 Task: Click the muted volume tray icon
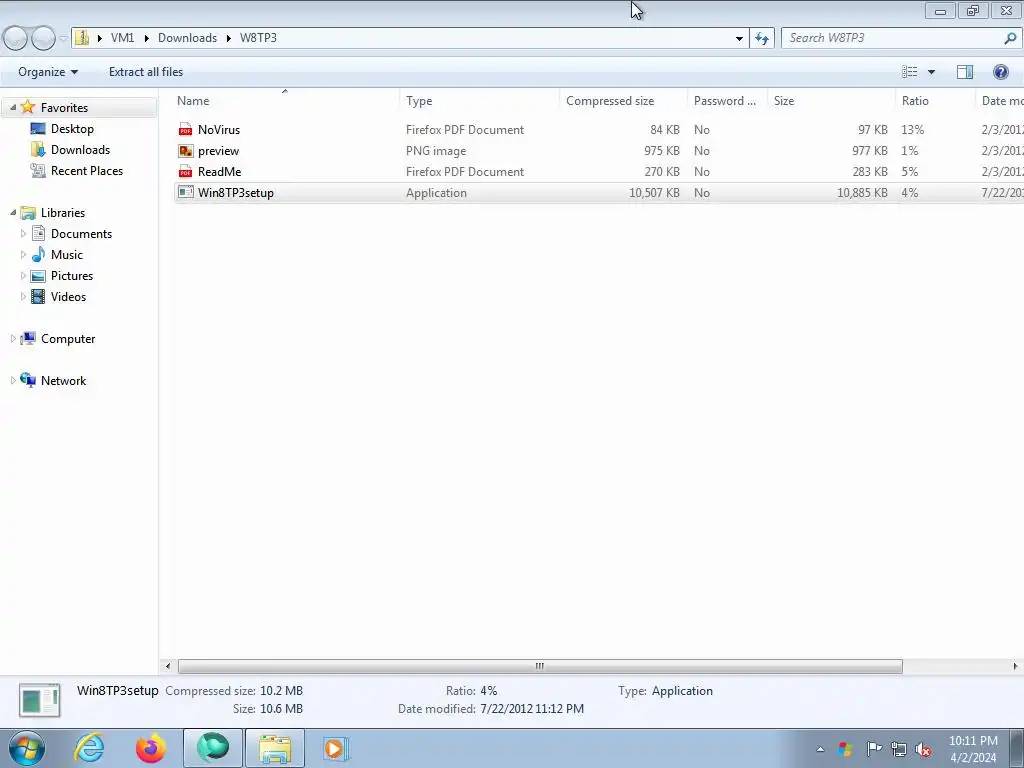[923, 750]
